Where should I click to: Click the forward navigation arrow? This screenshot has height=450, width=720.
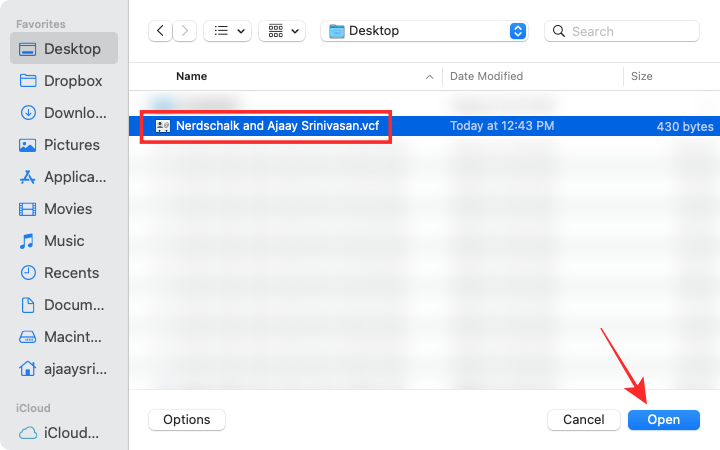pos(185,31)
